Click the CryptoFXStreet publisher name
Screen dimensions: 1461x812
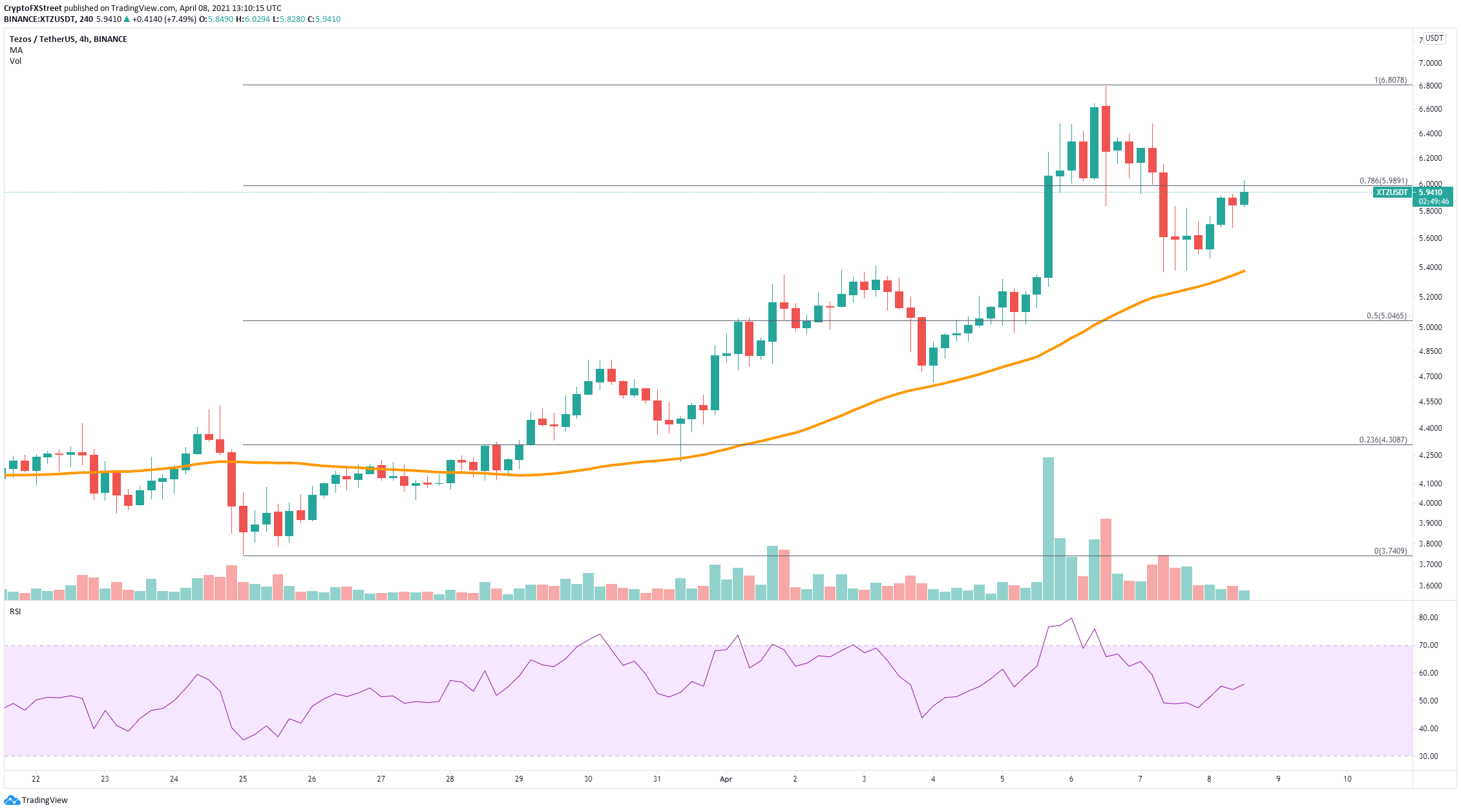33,8
